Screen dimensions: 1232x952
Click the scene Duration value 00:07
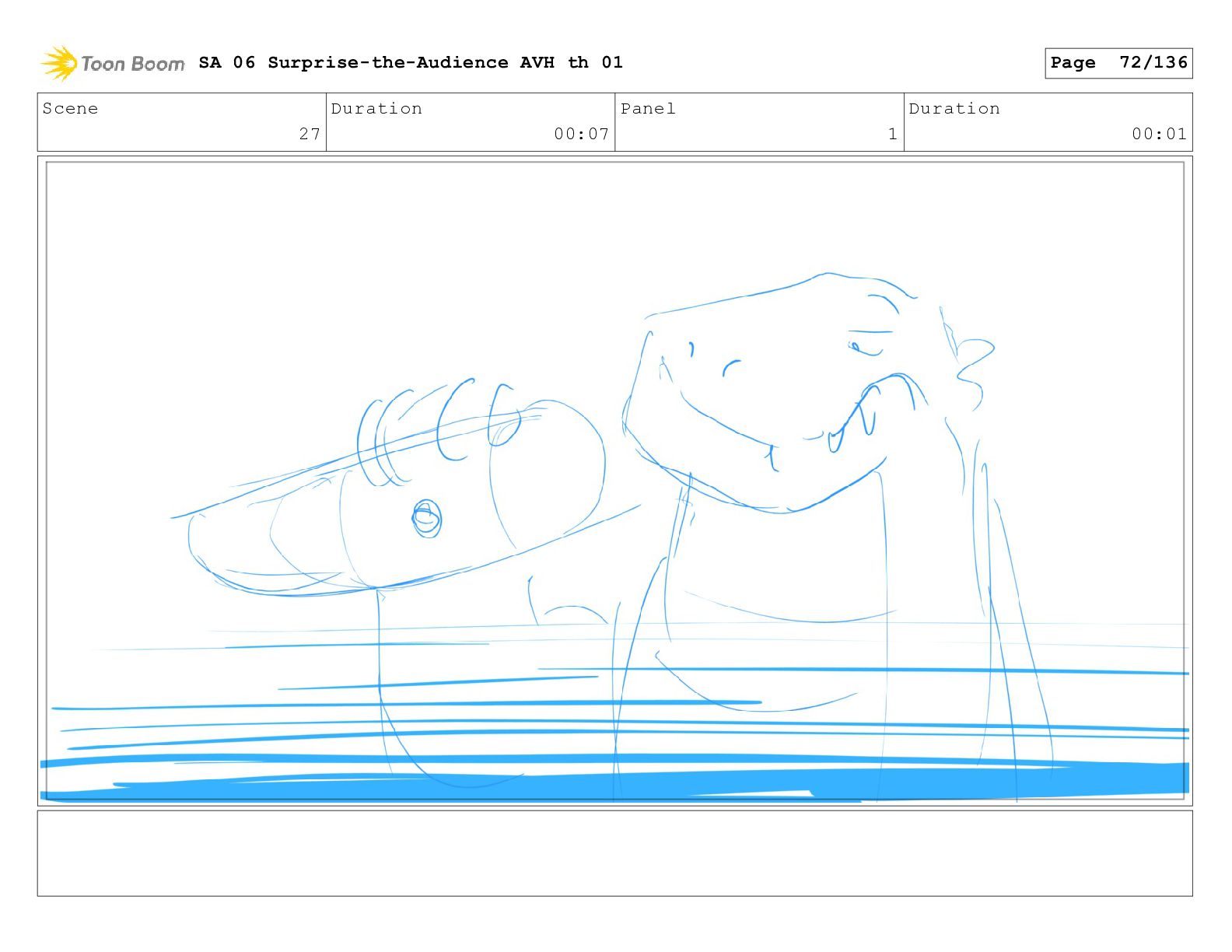[x=581, y=134]
